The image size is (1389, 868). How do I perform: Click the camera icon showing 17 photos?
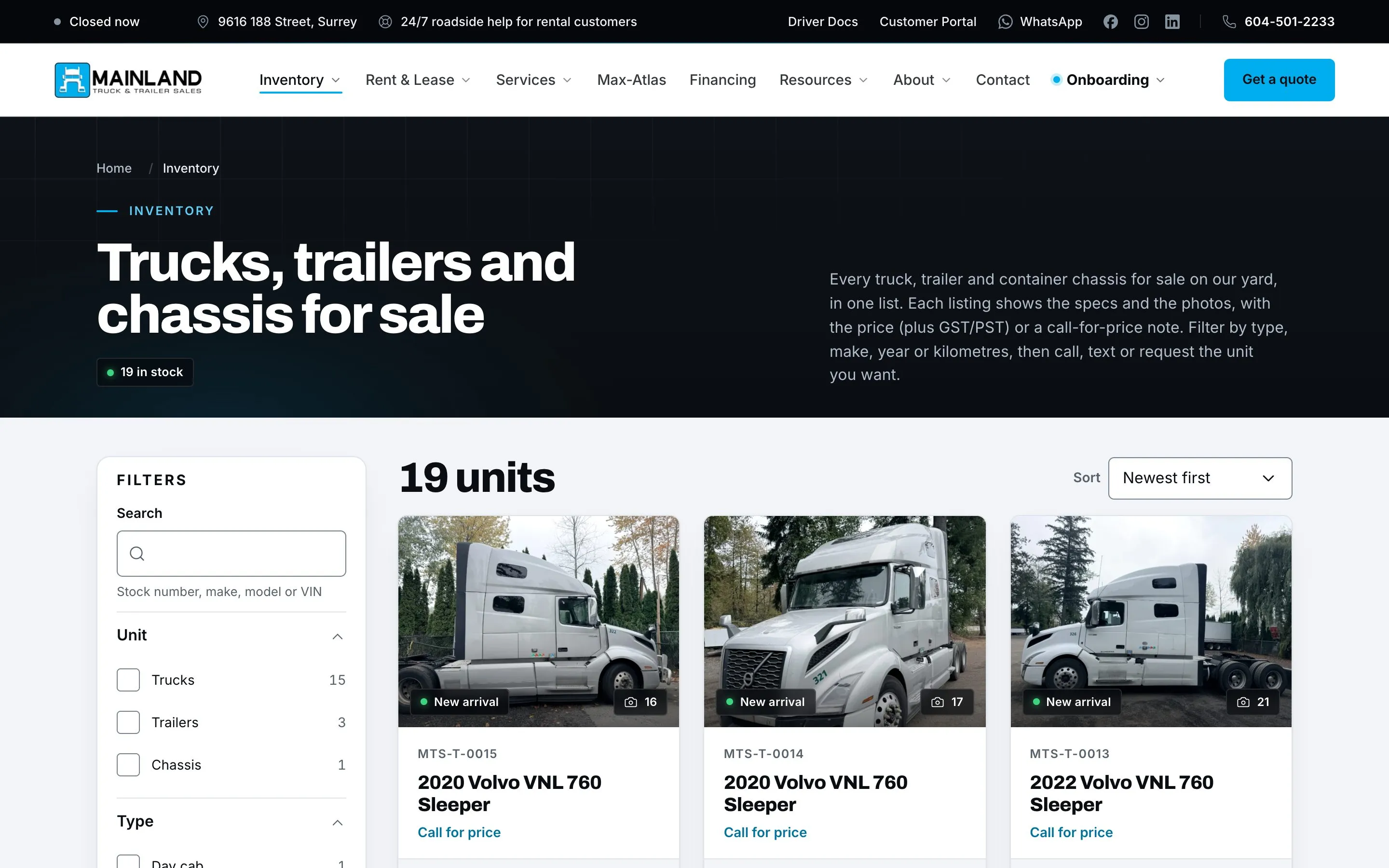(x=937, y=702)
